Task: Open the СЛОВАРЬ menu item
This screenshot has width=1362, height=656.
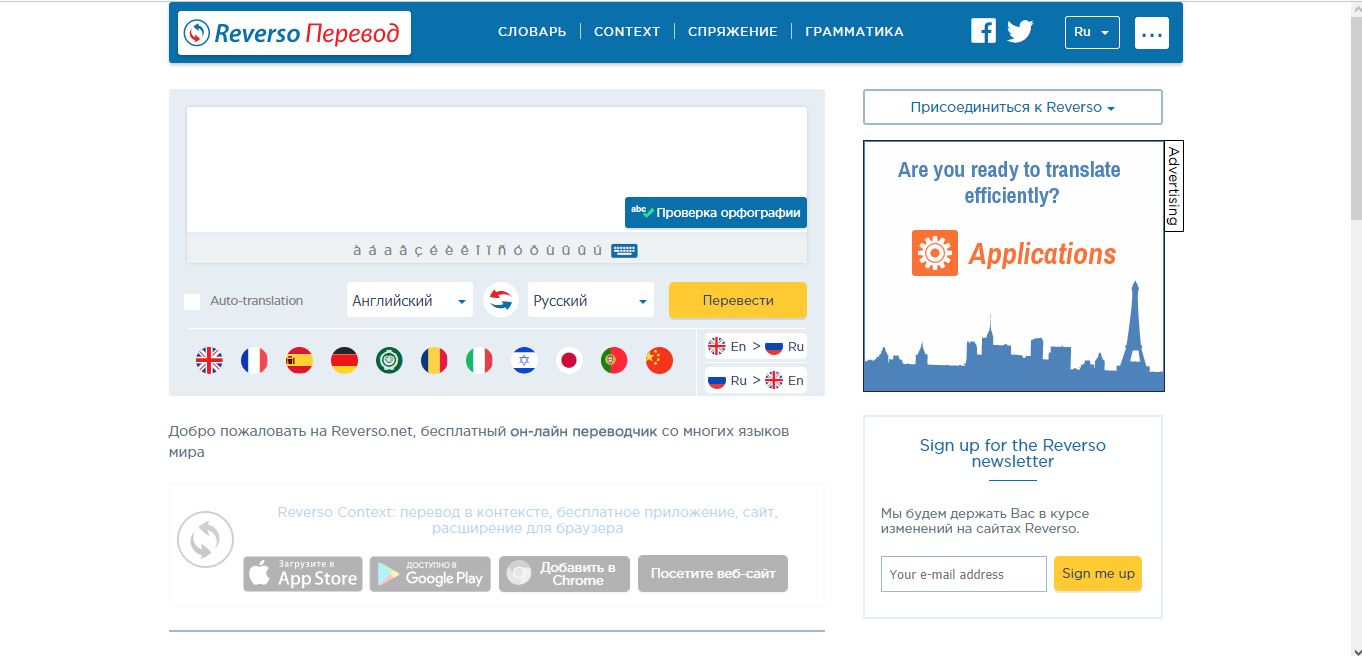Action: (532, 32)
